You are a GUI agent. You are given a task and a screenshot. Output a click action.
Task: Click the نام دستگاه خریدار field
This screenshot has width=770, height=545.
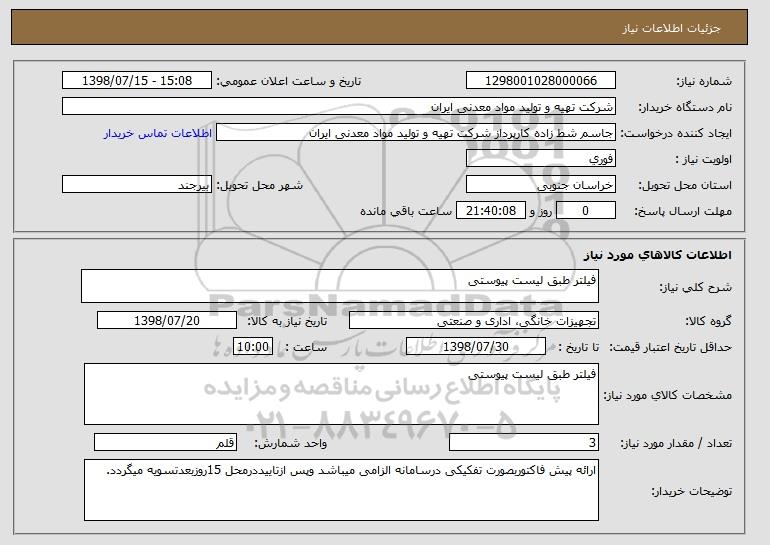(x=339, y=107)
